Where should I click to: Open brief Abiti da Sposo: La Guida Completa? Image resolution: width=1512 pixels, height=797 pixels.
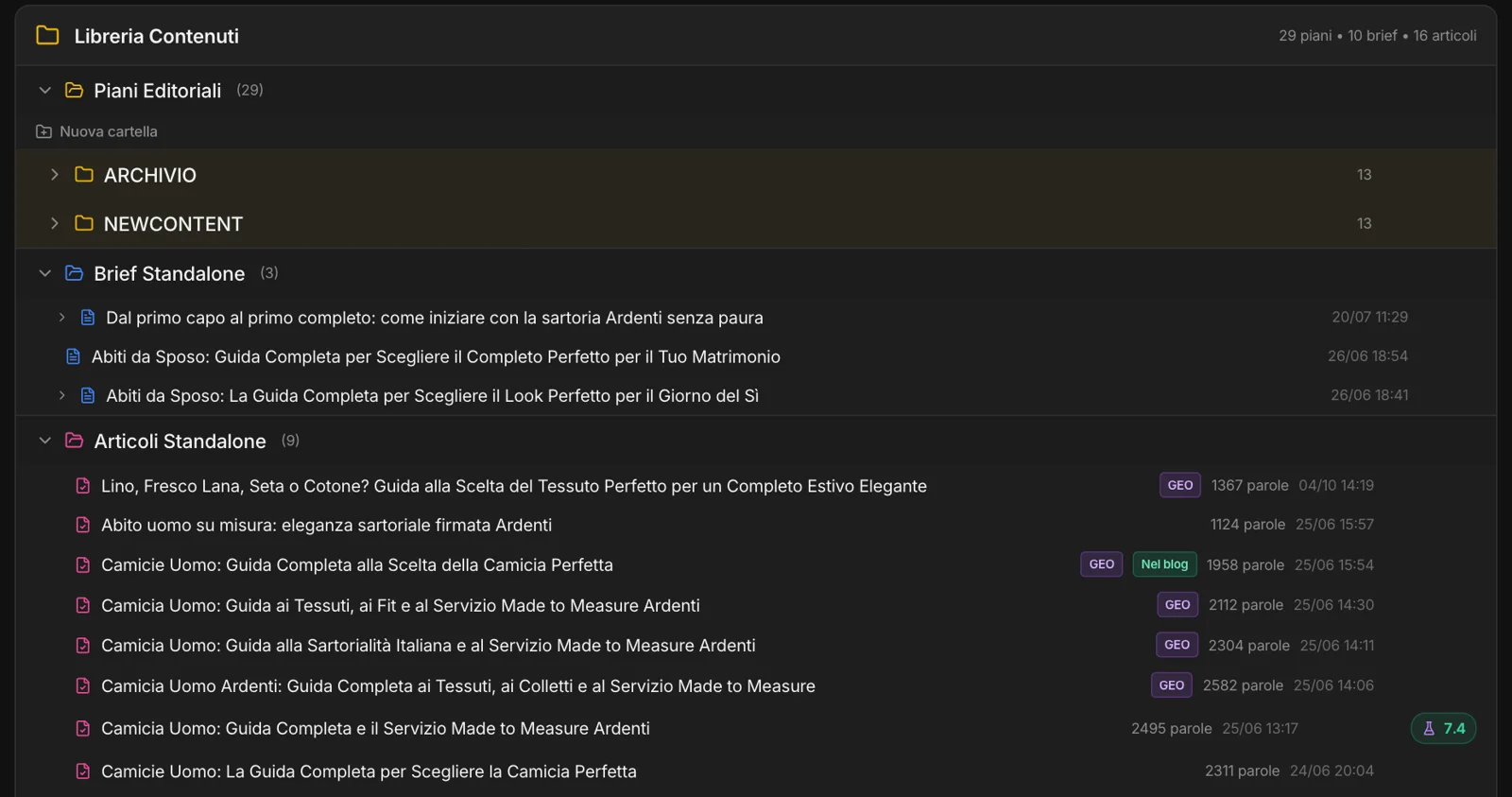click(432, 396)
